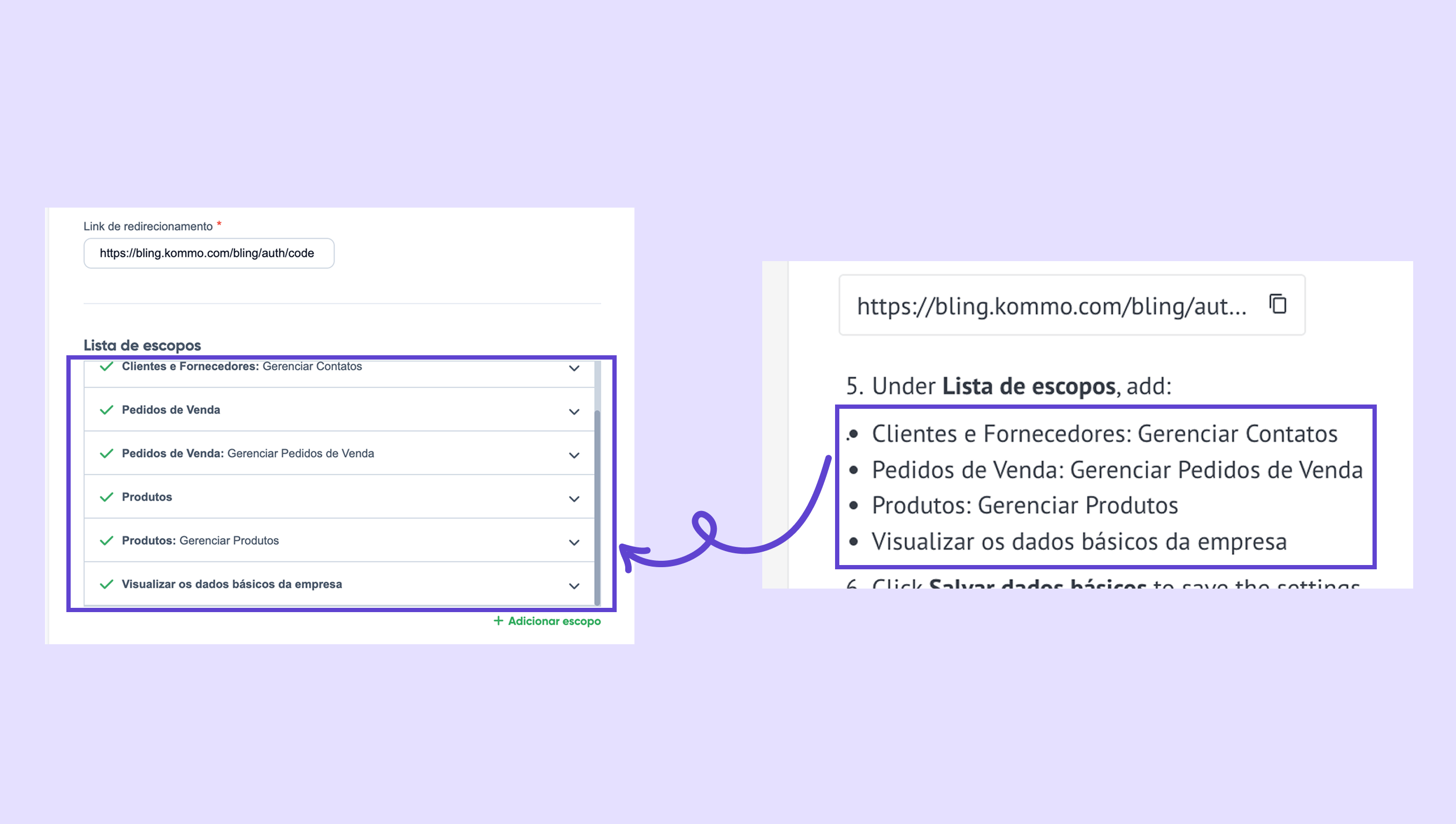The image size is (1456, 824).
Task: Click the truncated bling.kommo.com URL box
Action: pyautogui.click(x=1051, y=306)
